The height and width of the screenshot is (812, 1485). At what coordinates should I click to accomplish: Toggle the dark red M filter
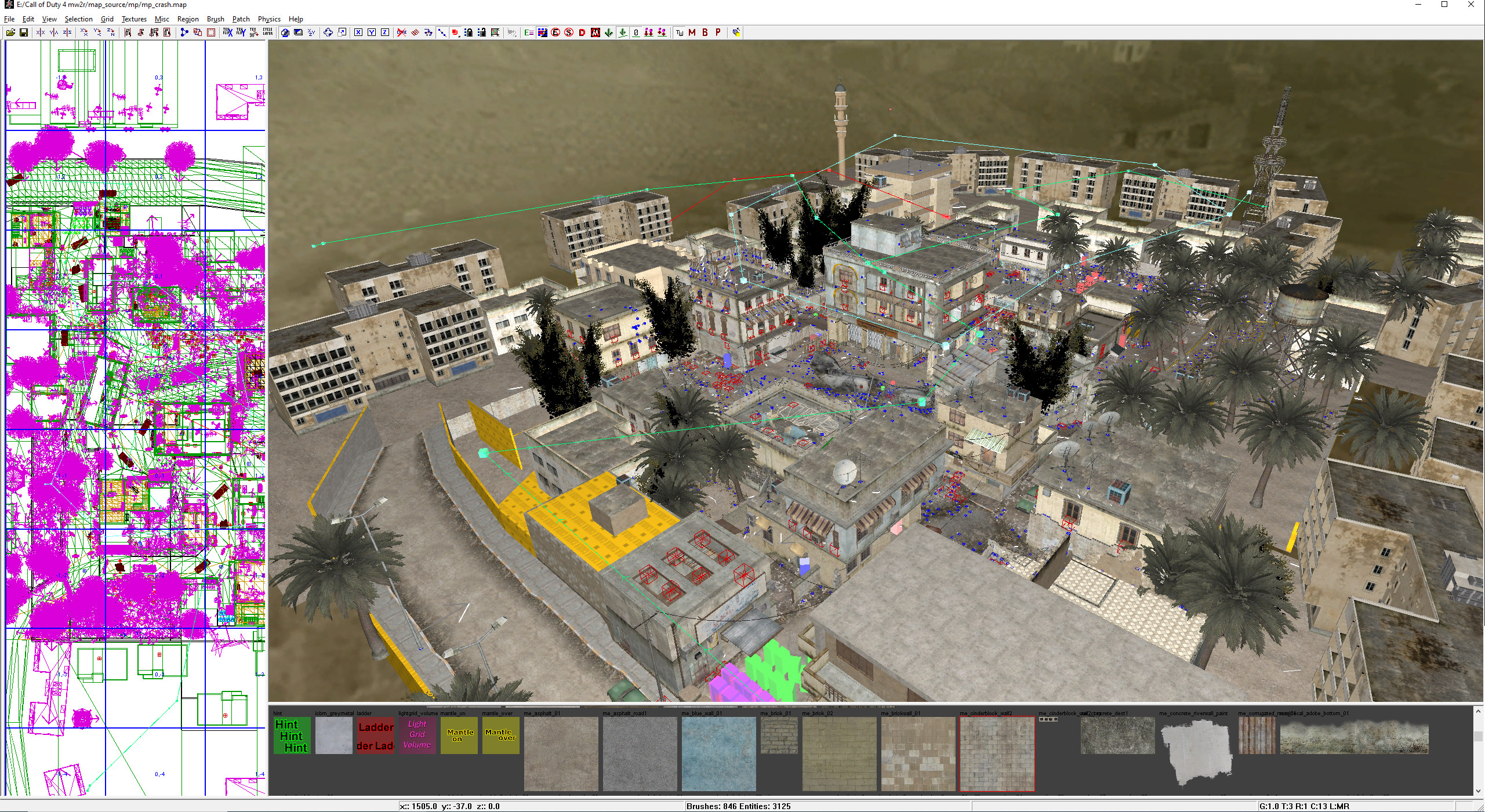pyautogui.click(x=692, y=32)
